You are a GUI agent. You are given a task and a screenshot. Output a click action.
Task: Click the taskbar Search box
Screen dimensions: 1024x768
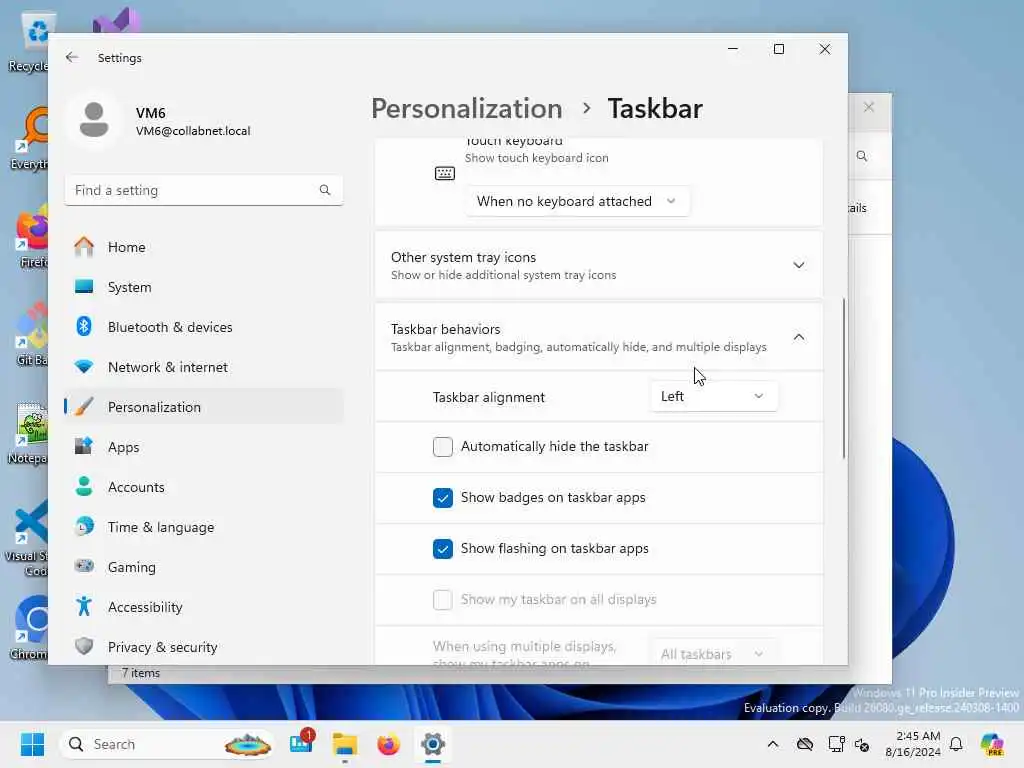167,744
